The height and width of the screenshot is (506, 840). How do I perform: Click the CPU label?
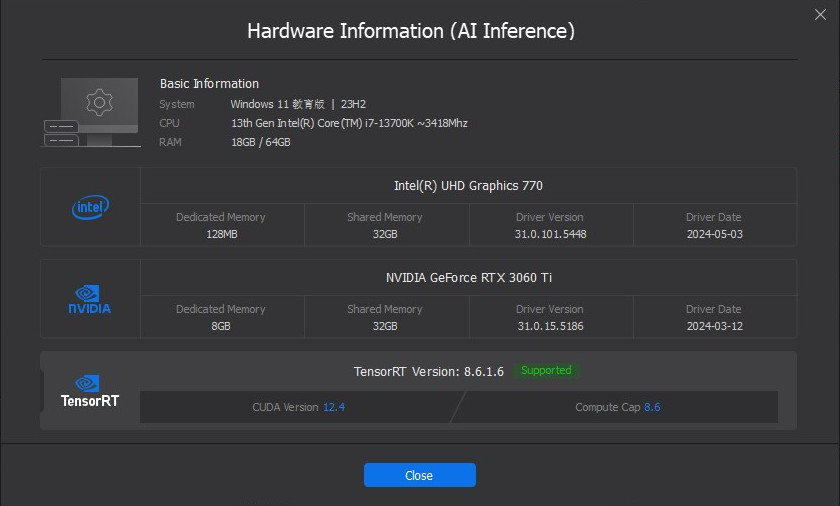(x=169, y=123)
